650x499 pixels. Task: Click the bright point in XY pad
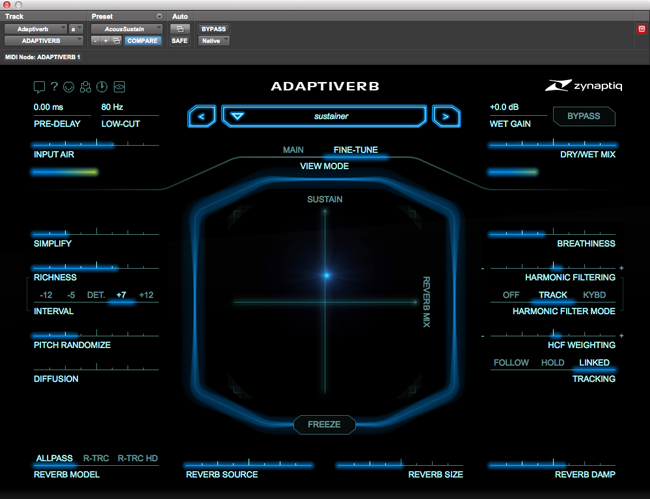pyautogui.click(x=327, y=275)
